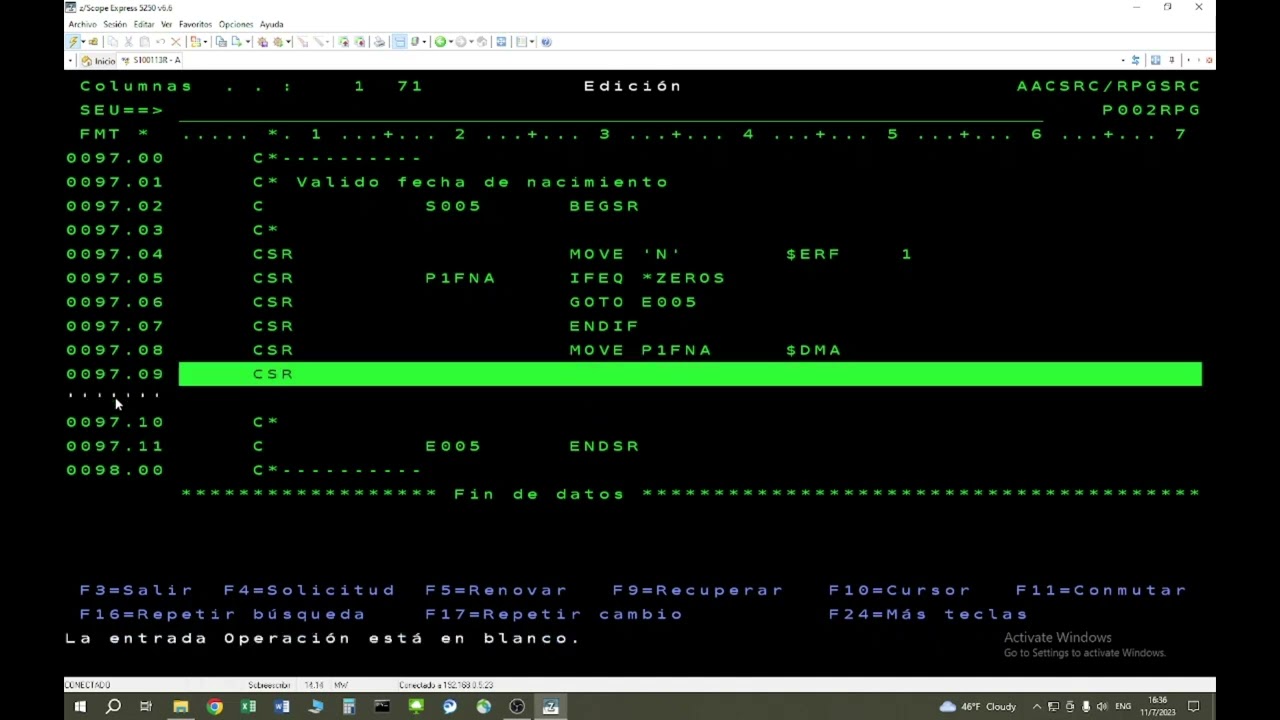The width and height of the screenshot is (1280, 720).
Task: Click sequence number 0097.05
Action: pyautogui.click(x=115, y=278)
